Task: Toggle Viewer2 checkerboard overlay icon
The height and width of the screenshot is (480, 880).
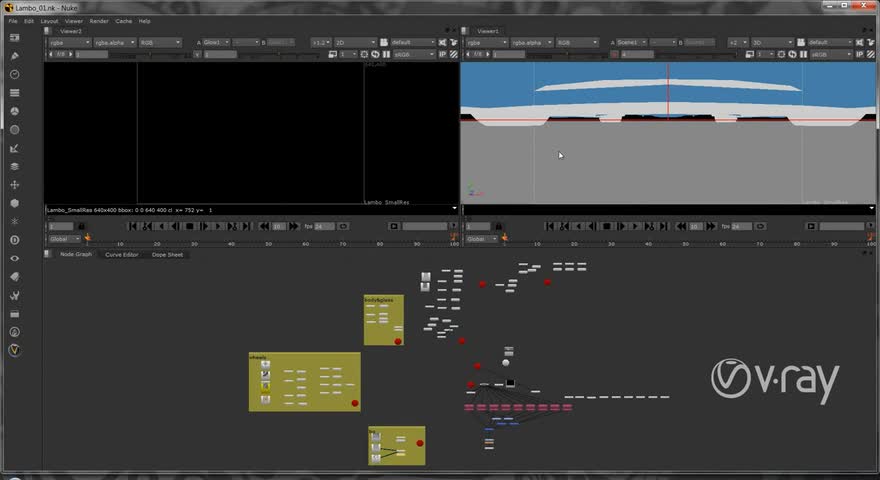Action: point(453,54)
